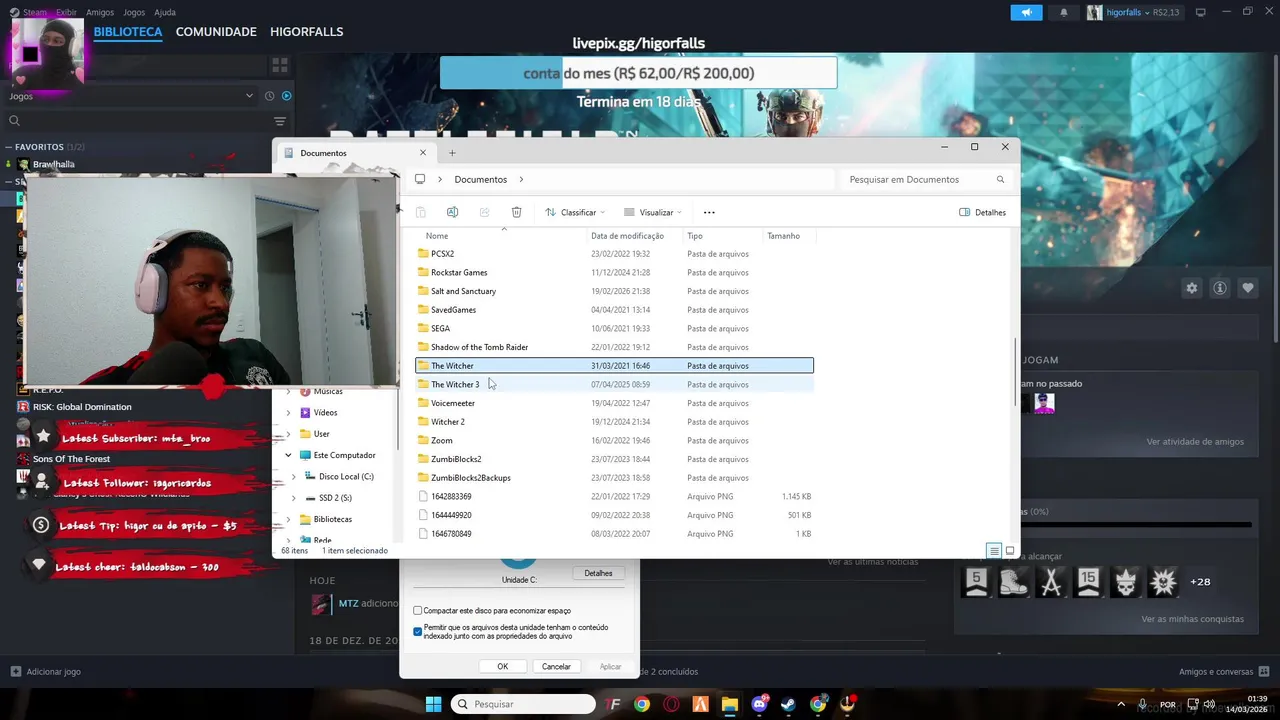Click the Detalhes button in disk properties
Viewport: 1280px width, 720px height.
pyautogui.click(x=598, y=573)
